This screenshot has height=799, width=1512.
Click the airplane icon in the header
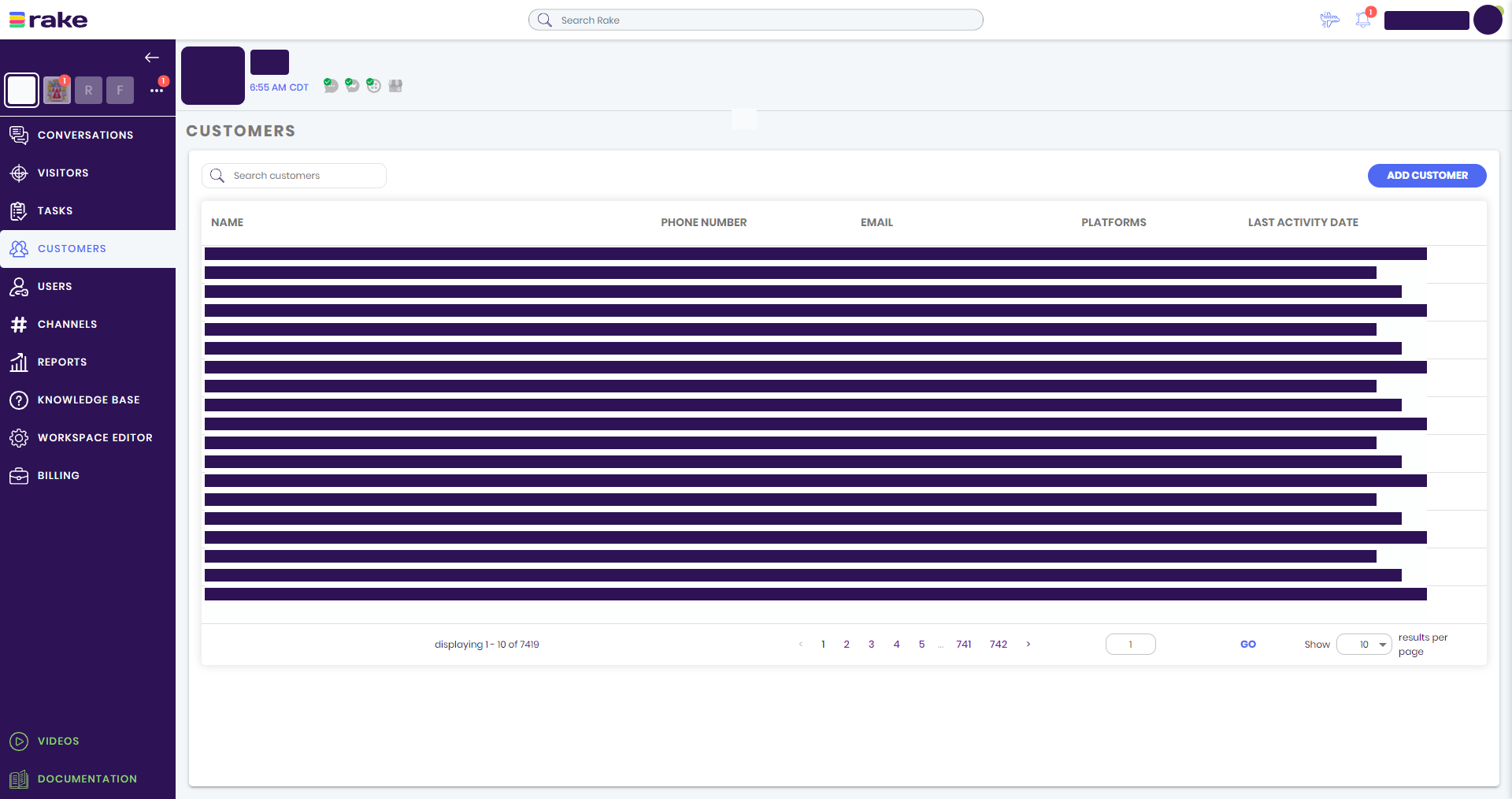click(x=1329, y=20)
